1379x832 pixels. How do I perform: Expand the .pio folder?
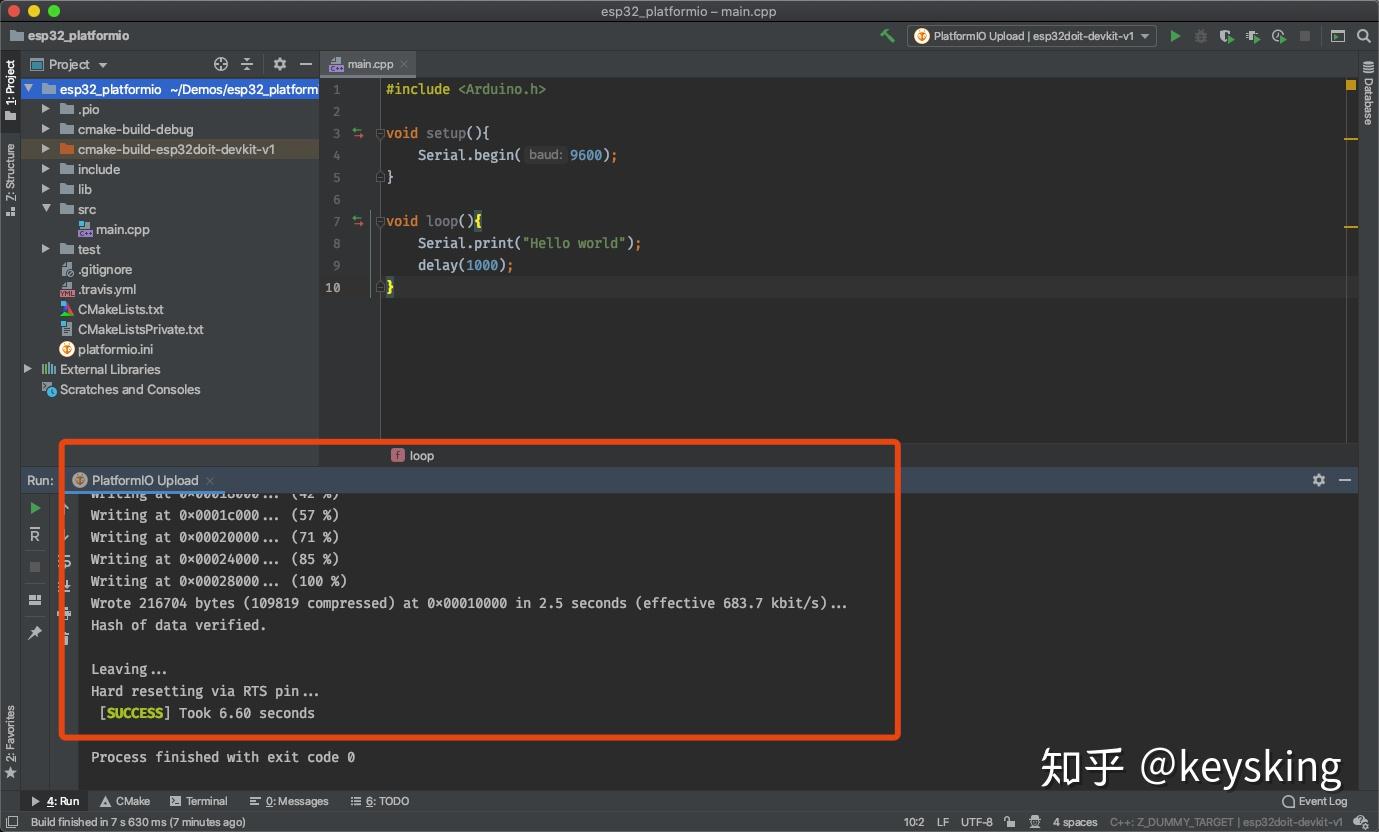point(44,109)
